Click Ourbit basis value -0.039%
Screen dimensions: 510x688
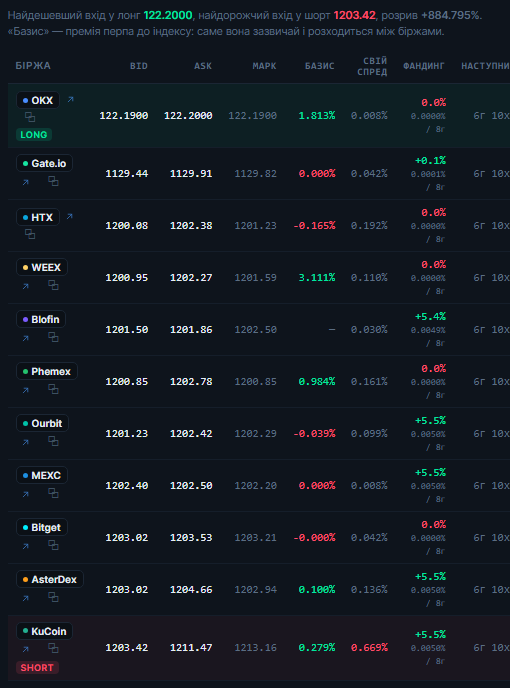(314, 434)
